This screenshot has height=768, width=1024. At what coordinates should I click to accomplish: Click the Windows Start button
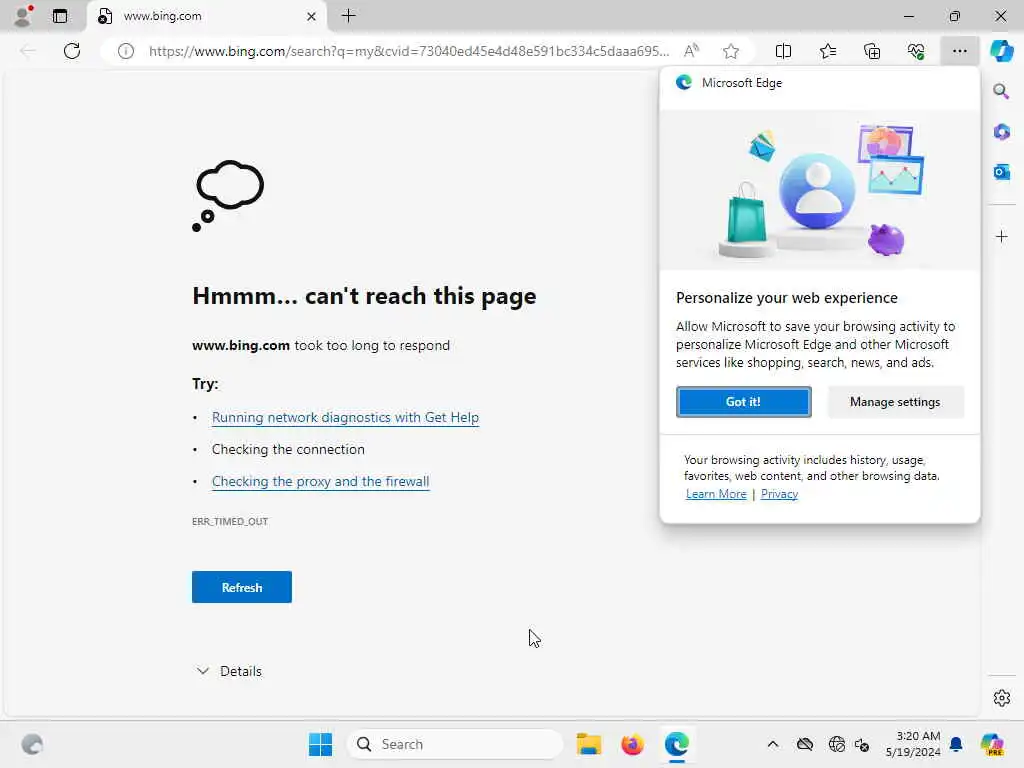(x=320, y=744)
